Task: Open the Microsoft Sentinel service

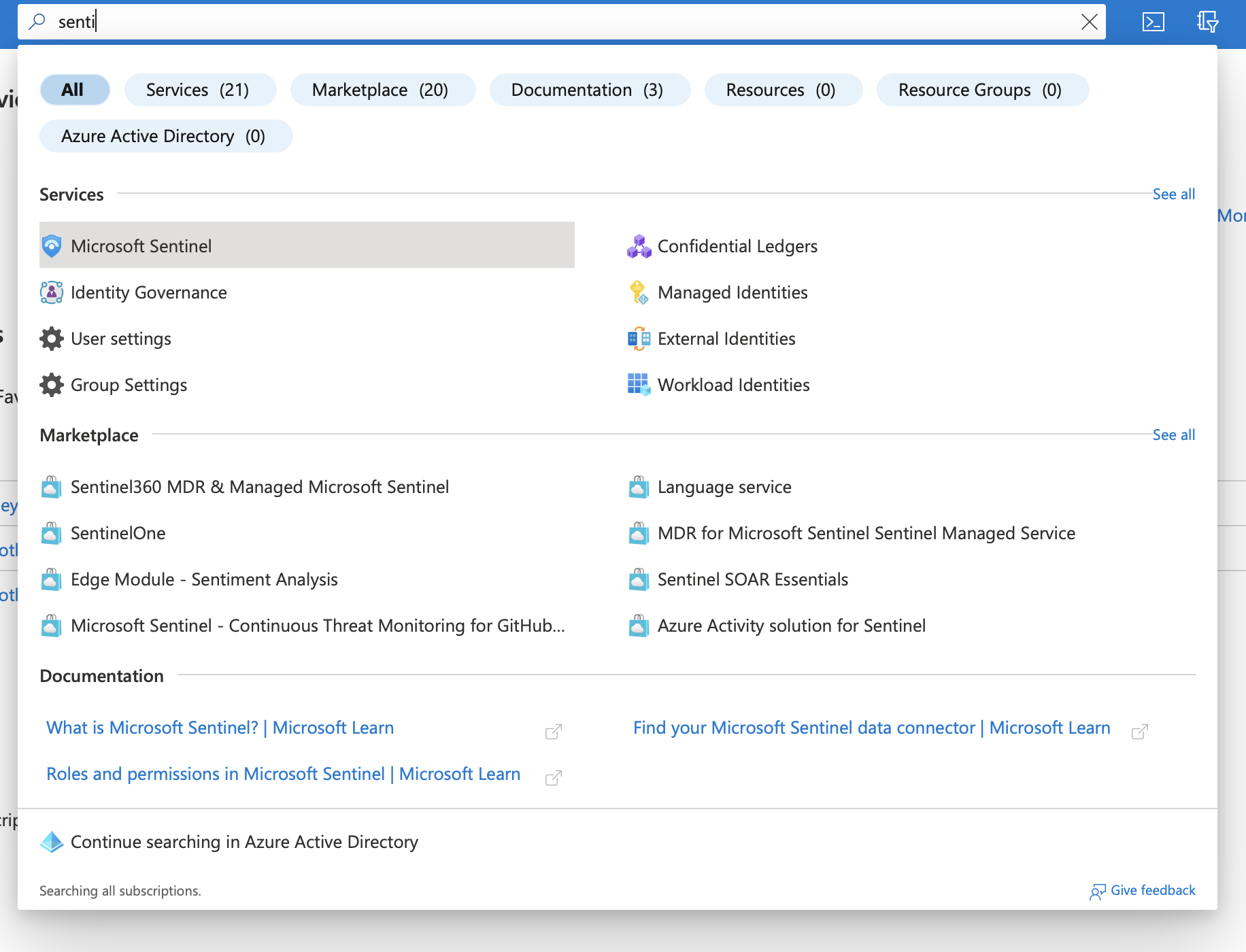Action: [x=307, y=245]
